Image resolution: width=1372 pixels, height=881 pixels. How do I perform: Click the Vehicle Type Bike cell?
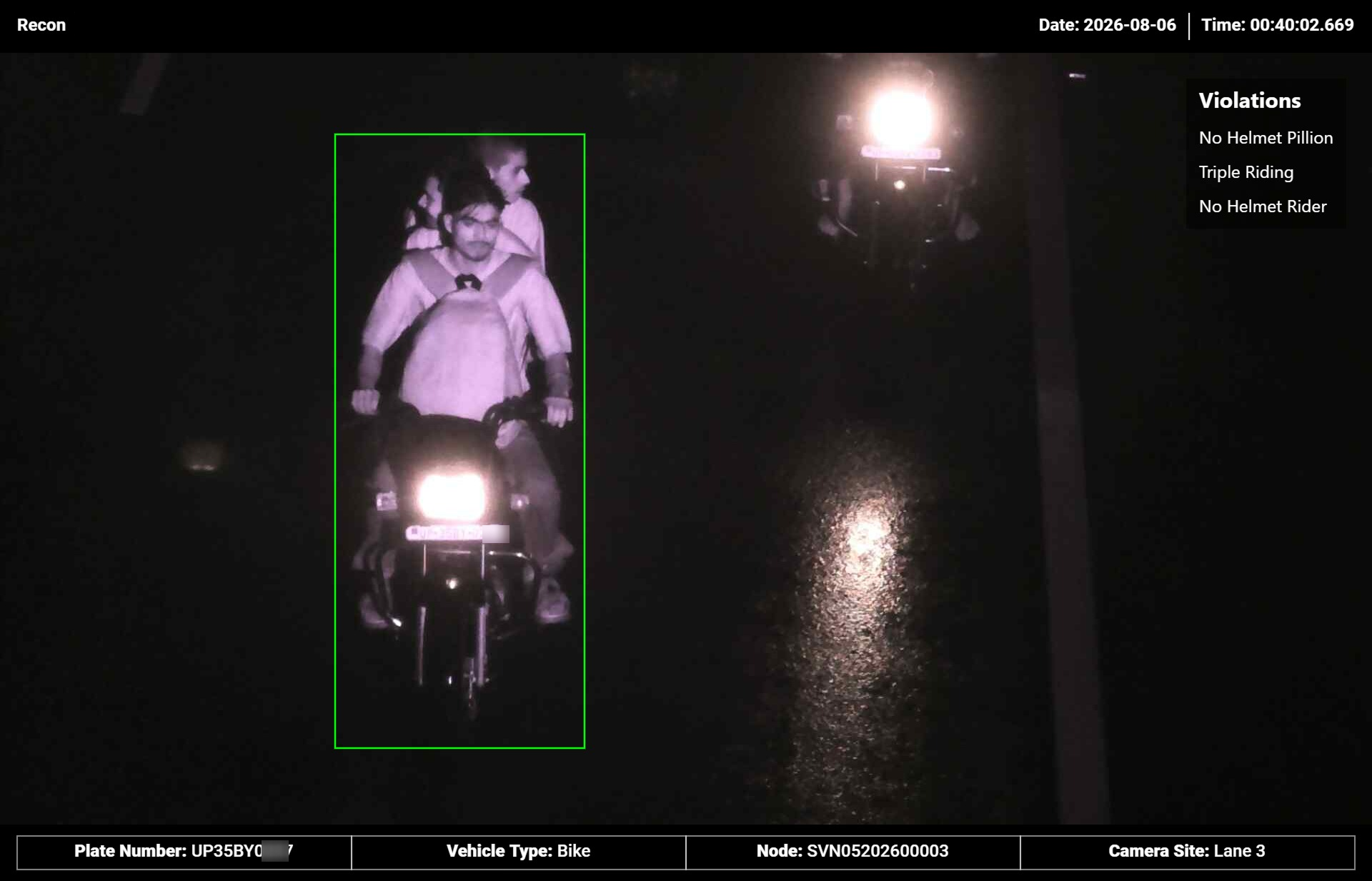519,852
